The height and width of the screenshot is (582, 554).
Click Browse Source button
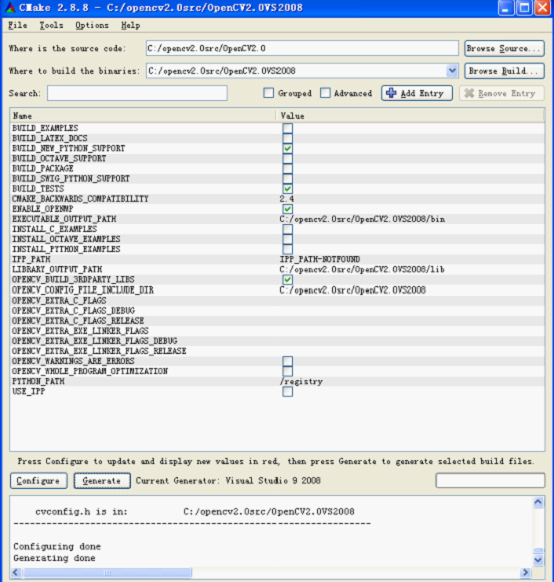tap(504, 48)
